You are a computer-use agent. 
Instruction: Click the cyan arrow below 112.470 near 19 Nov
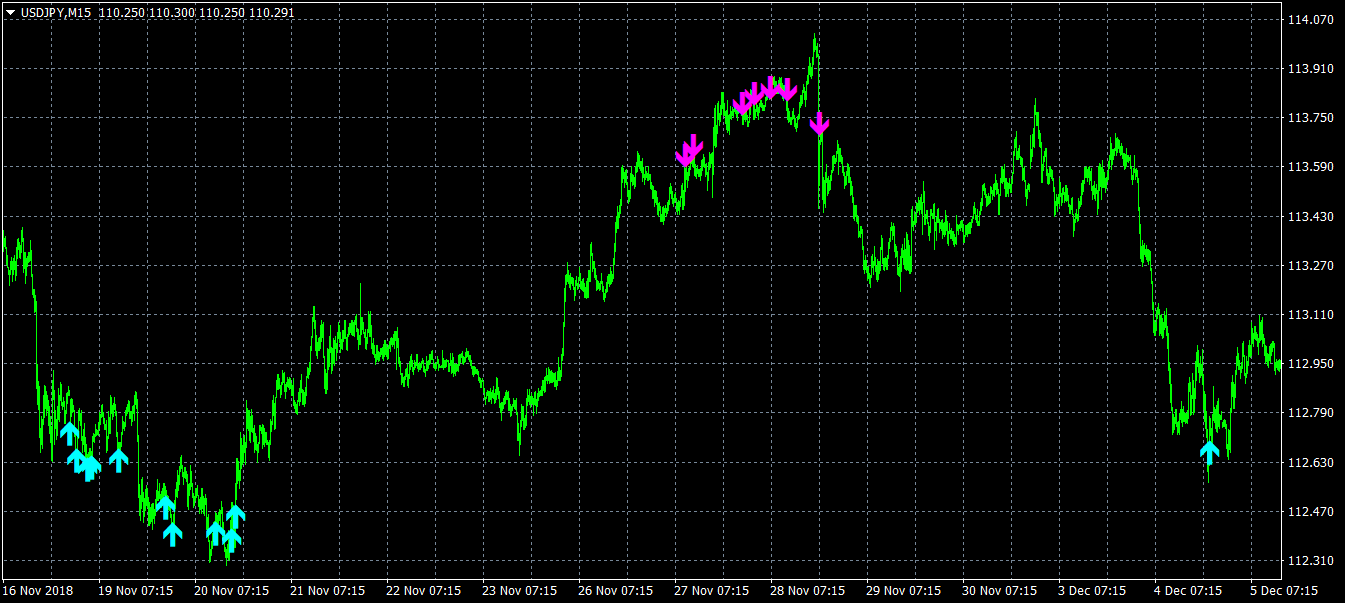pyautogui.click(x=173, y=534)
